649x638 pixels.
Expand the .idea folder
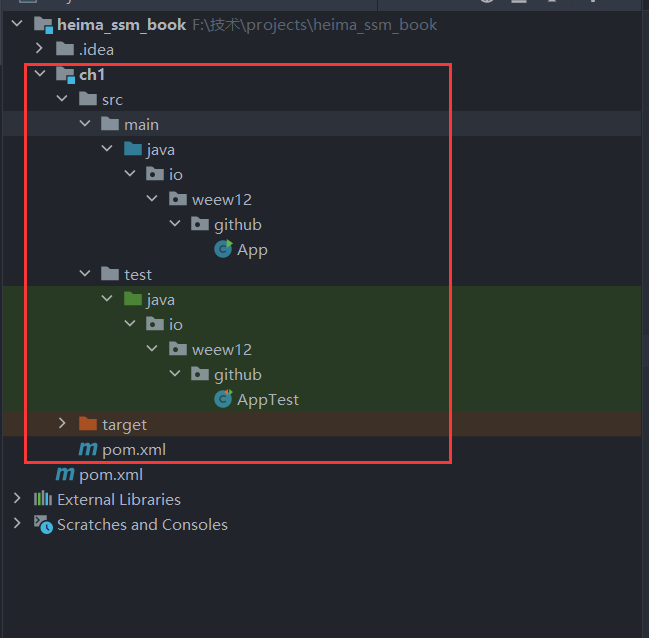click(x=39, y=48)
